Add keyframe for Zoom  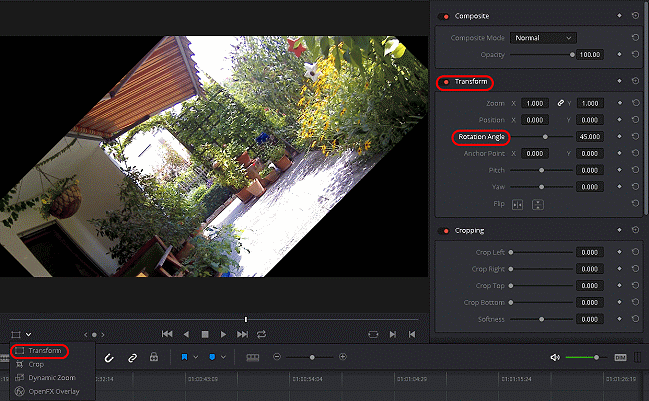click(620, 103)
